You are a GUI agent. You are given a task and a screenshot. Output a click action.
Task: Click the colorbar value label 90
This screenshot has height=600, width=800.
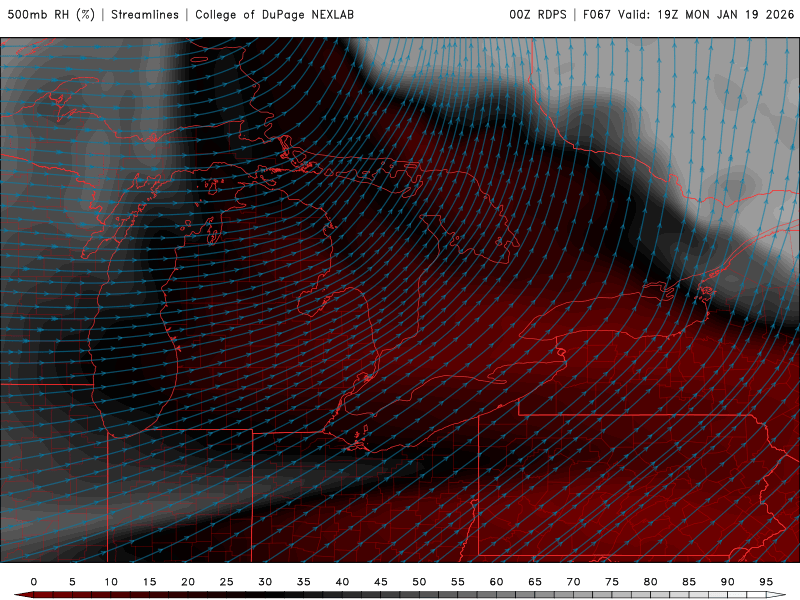pyautogui.click(x=728, y=582)
